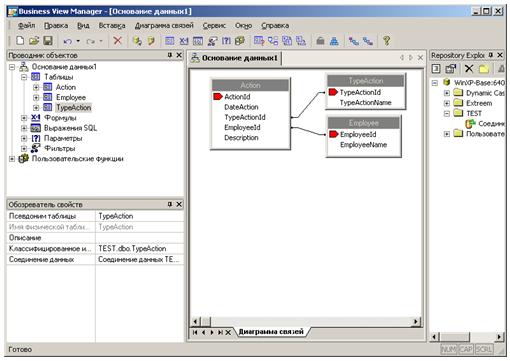This screenshot has width=510, height=361.
Task: Open the undo history dropdown arrow
Action: tap(78, 41)
